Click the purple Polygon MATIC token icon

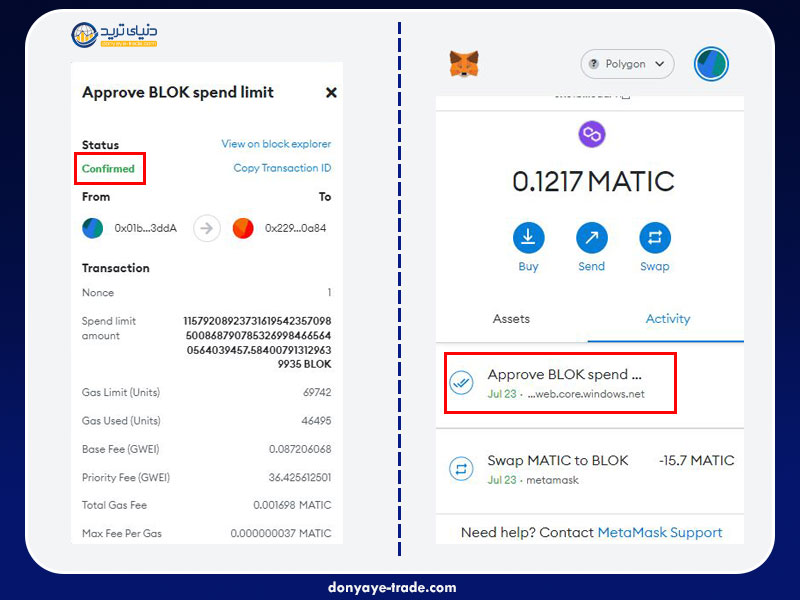point(591,134)
